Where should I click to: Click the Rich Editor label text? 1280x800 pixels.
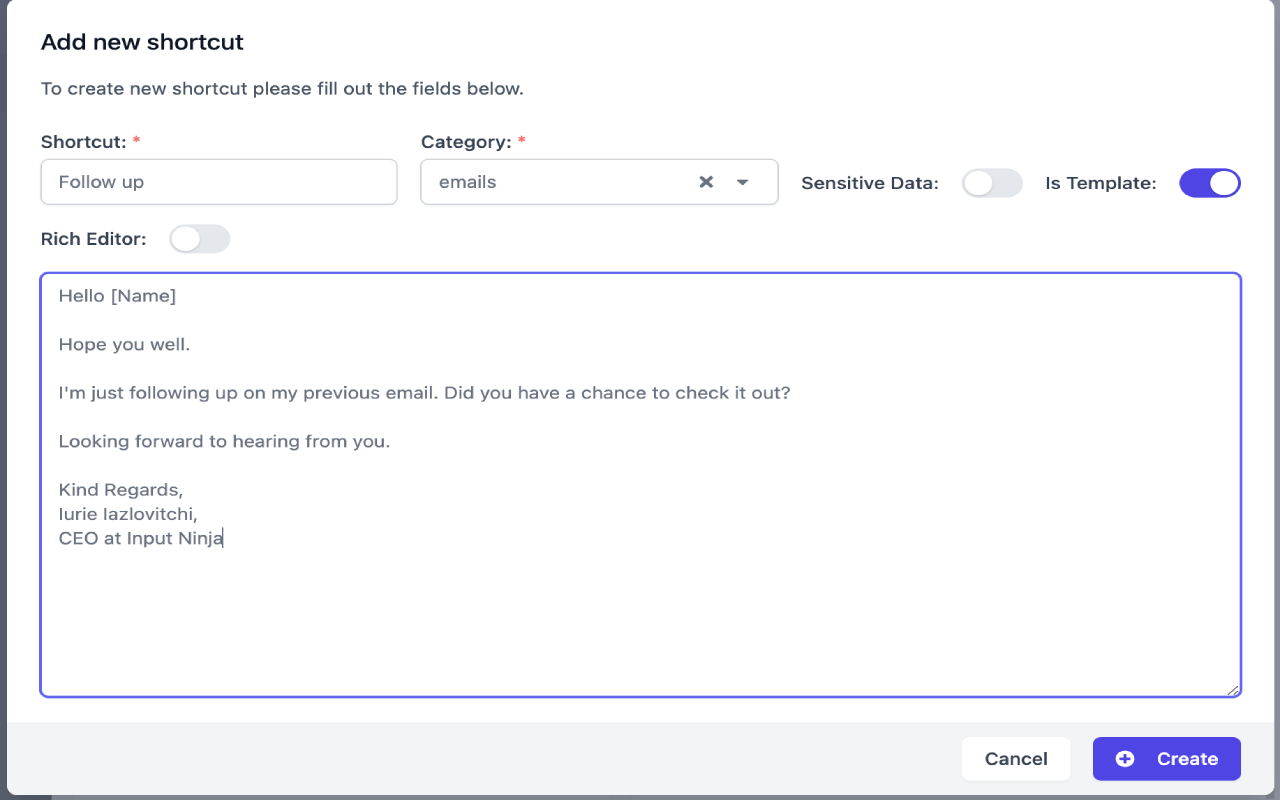pos(94,239)
